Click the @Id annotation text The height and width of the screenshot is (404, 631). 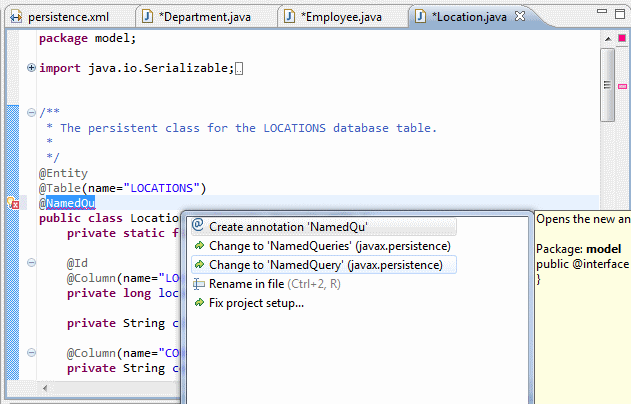pyautogui.click(x=77, y=263)
